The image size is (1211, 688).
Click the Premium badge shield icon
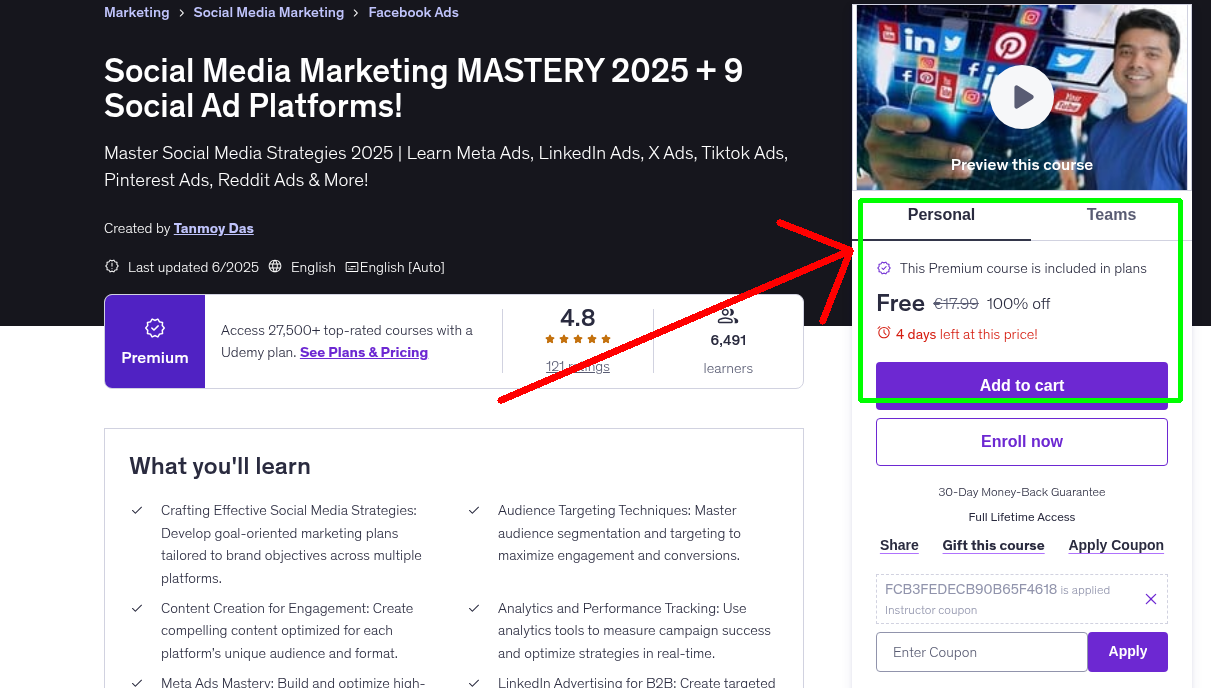coord(154,327)
